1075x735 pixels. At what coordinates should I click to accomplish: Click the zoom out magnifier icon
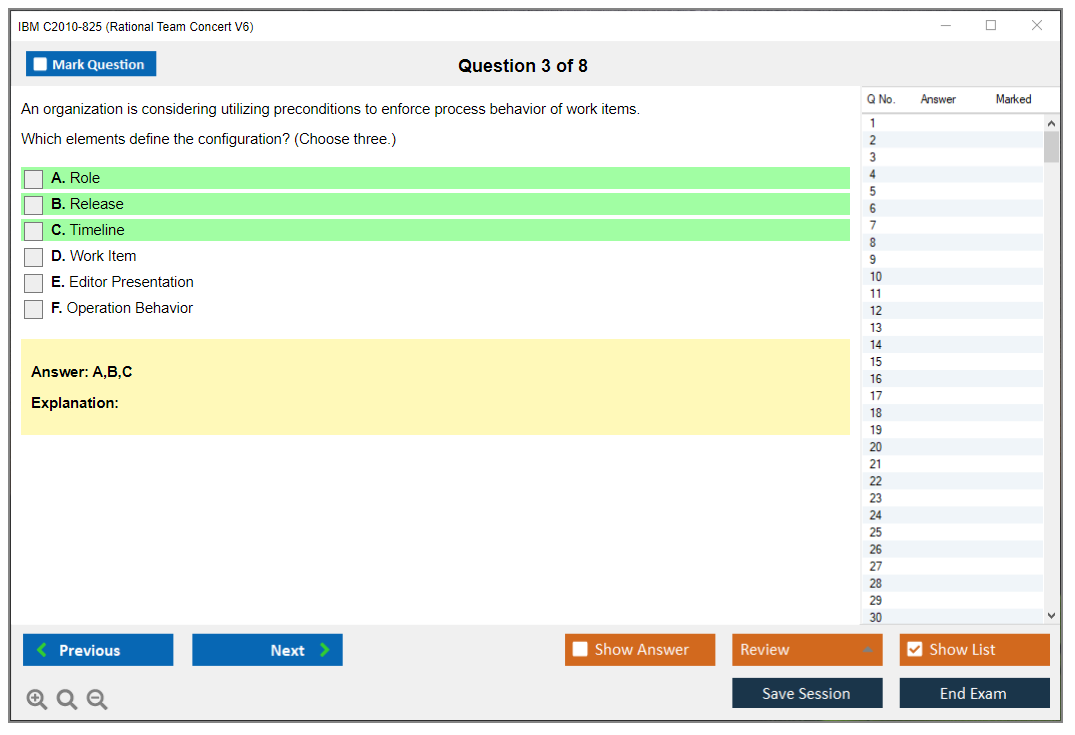[x=97, y=700]
